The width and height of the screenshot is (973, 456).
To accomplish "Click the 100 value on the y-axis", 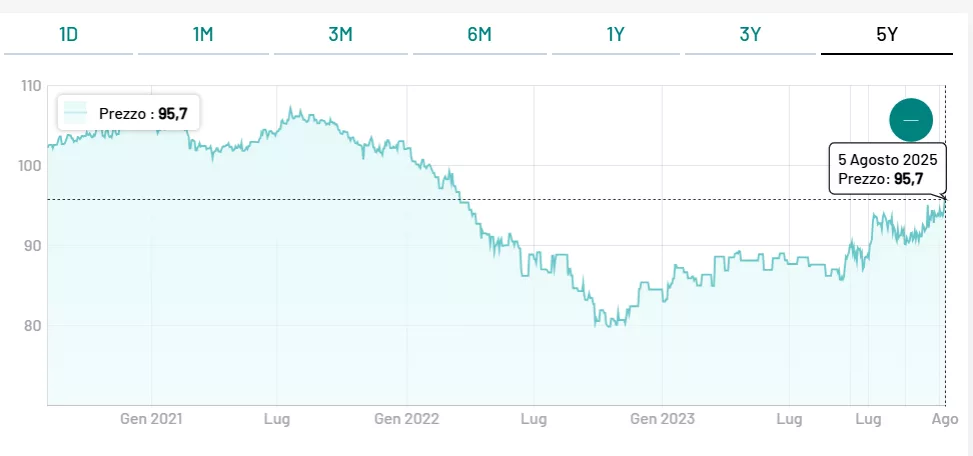I will tap(30, 165).
